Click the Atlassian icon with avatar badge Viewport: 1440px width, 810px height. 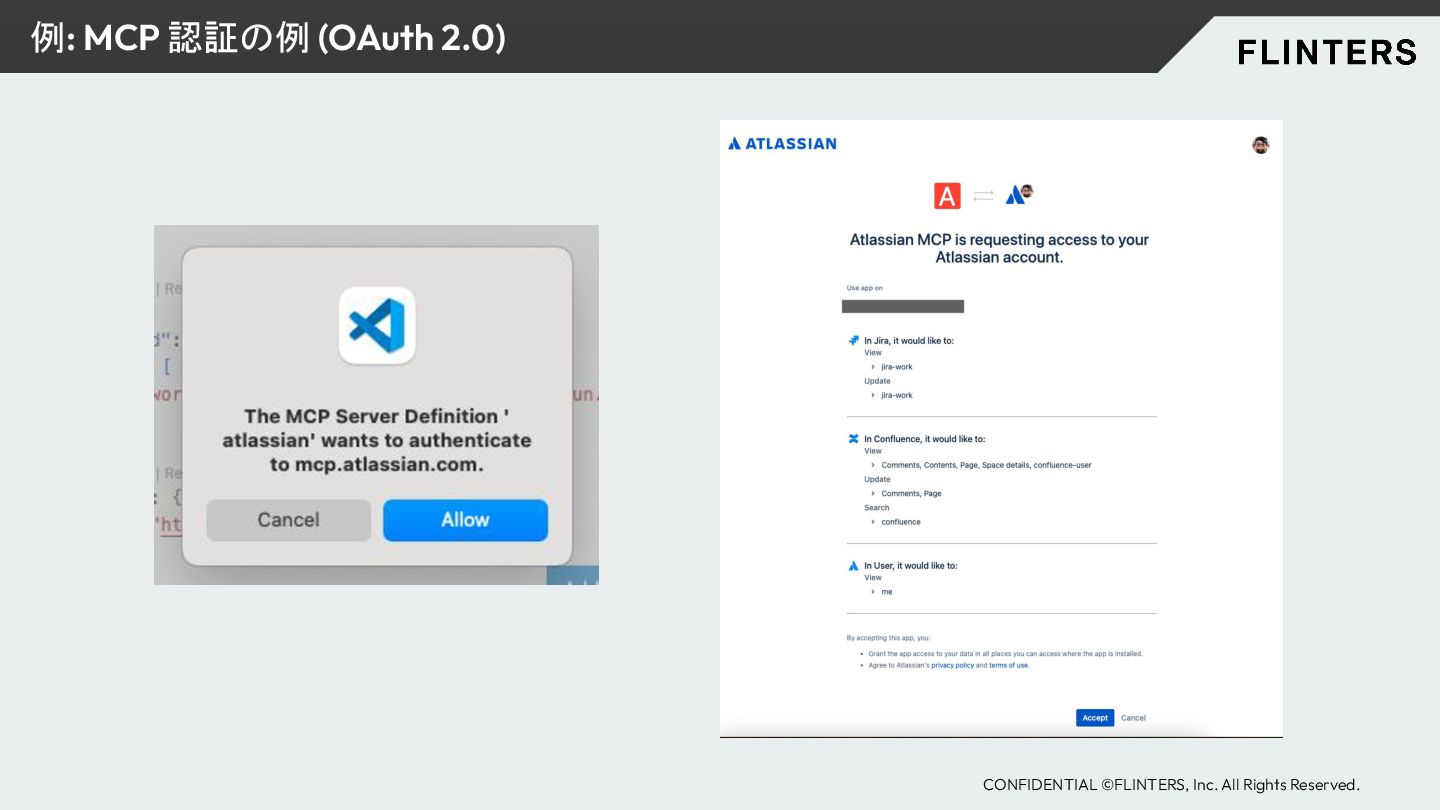tap(1019, 194)
